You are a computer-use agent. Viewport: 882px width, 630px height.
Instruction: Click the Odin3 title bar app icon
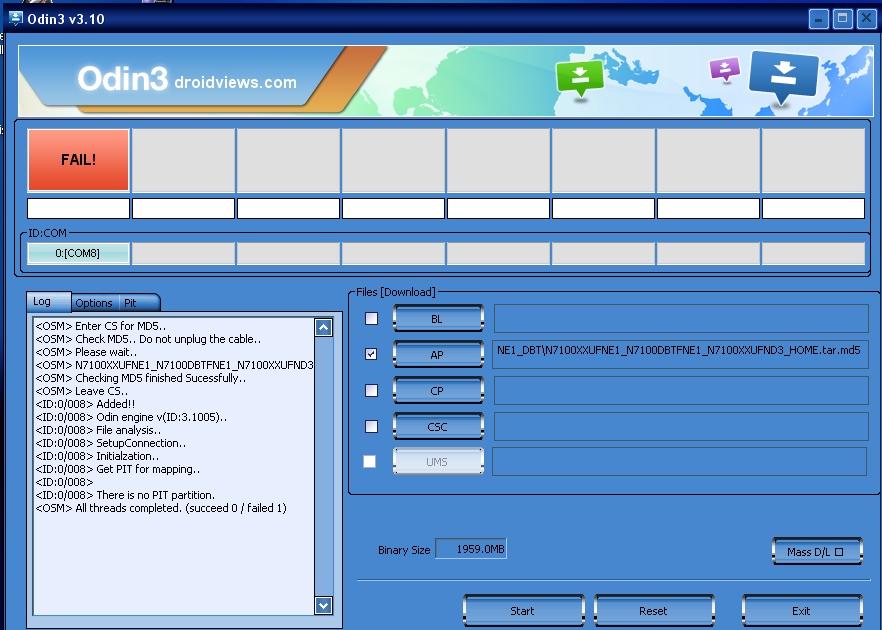[16, 19]
